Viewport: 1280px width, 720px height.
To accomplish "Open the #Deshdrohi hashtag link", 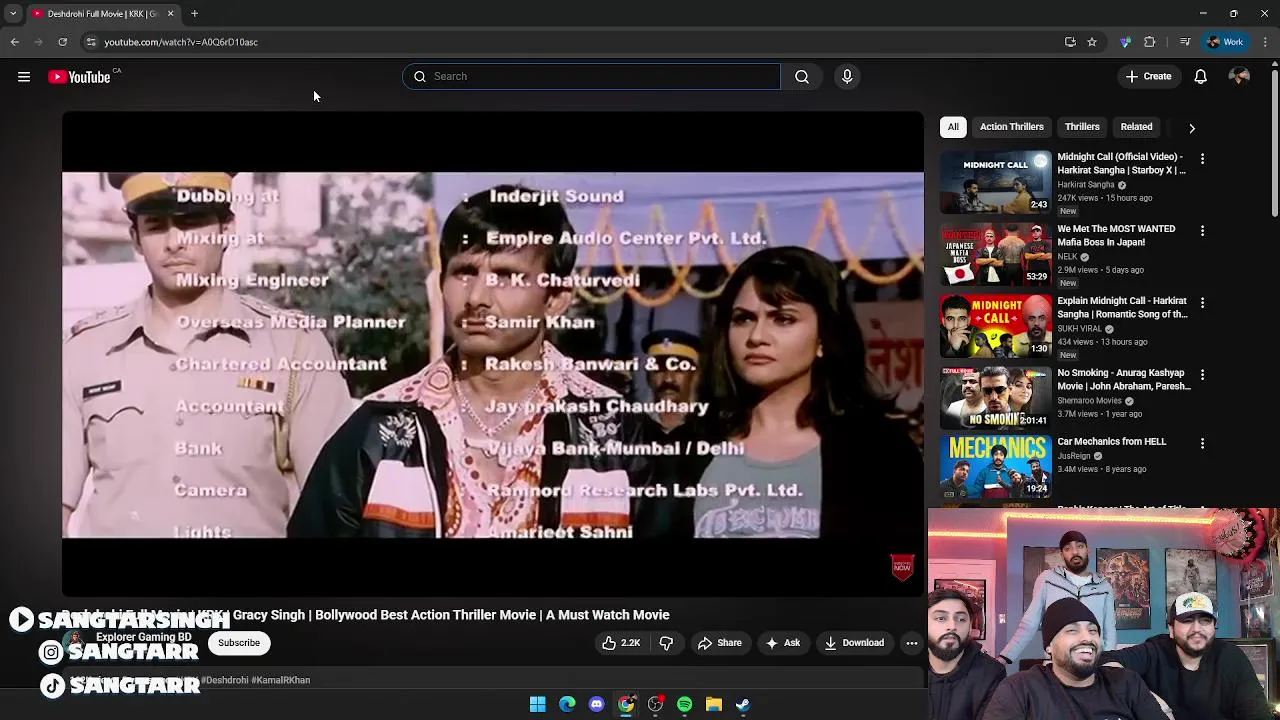I will (224, 680).
